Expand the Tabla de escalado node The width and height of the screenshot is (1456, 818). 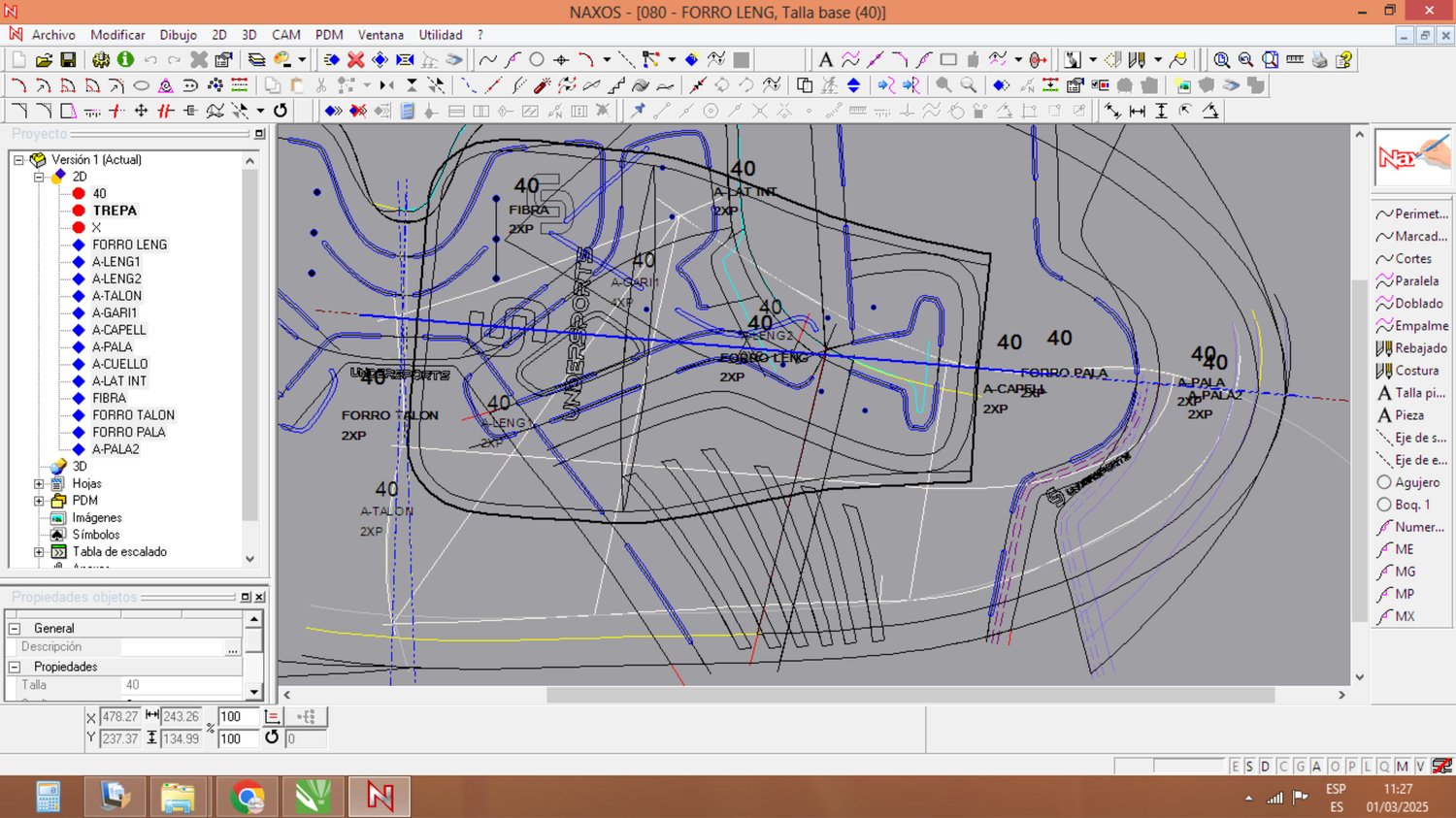(40, 552)
